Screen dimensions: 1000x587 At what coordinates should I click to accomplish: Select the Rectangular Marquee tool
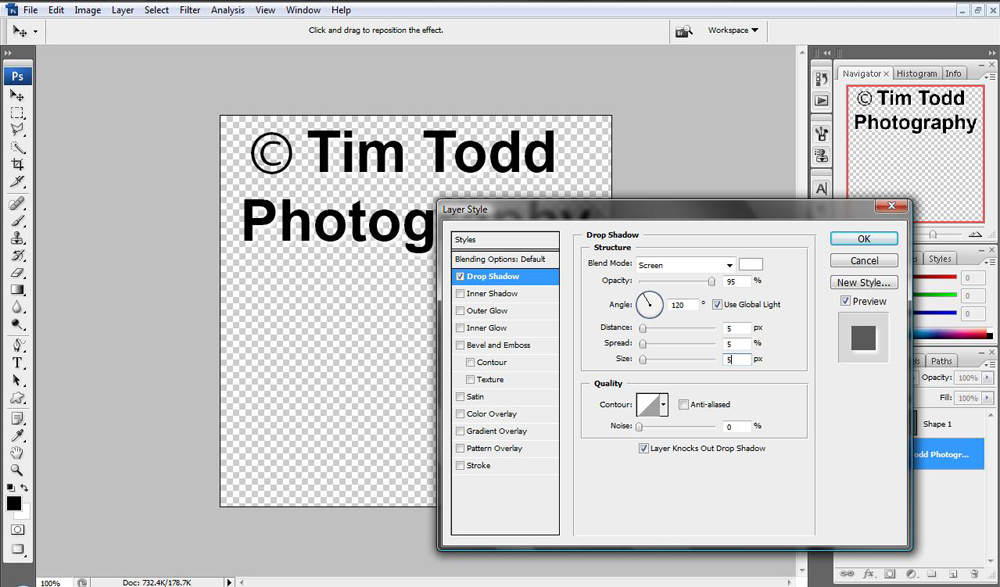coord(17,113)
